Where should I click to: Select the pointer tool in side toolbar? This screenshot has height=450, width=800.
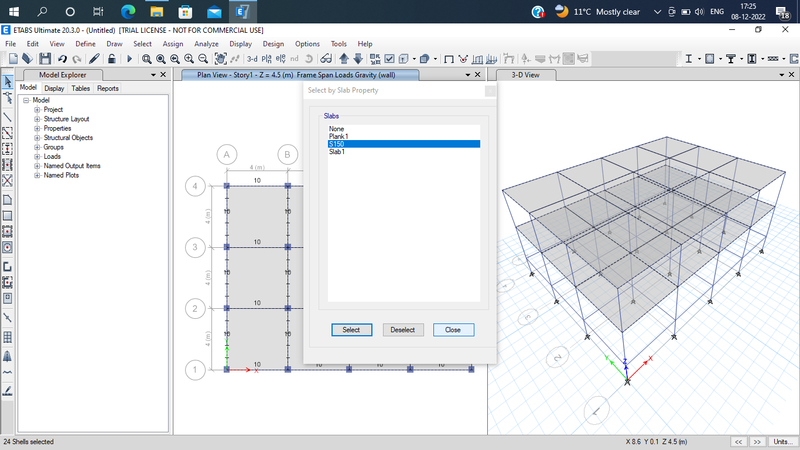[x=8, y=82]
